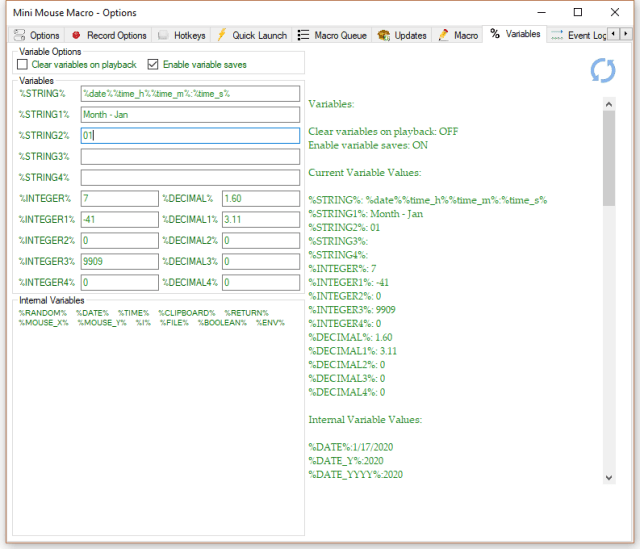
Task: Switch to the Options tab
Action: pos(37,35)
